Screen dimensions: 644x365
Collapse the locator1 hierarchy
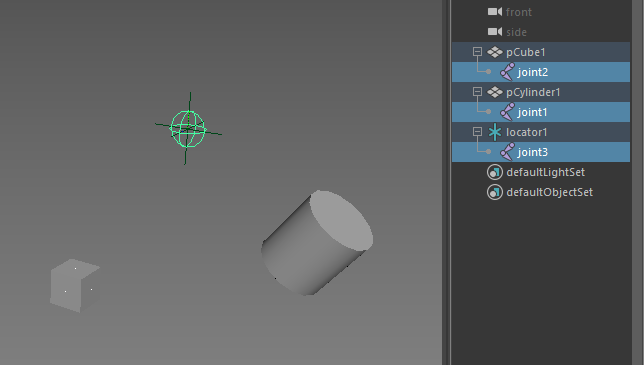pos(477,131)
